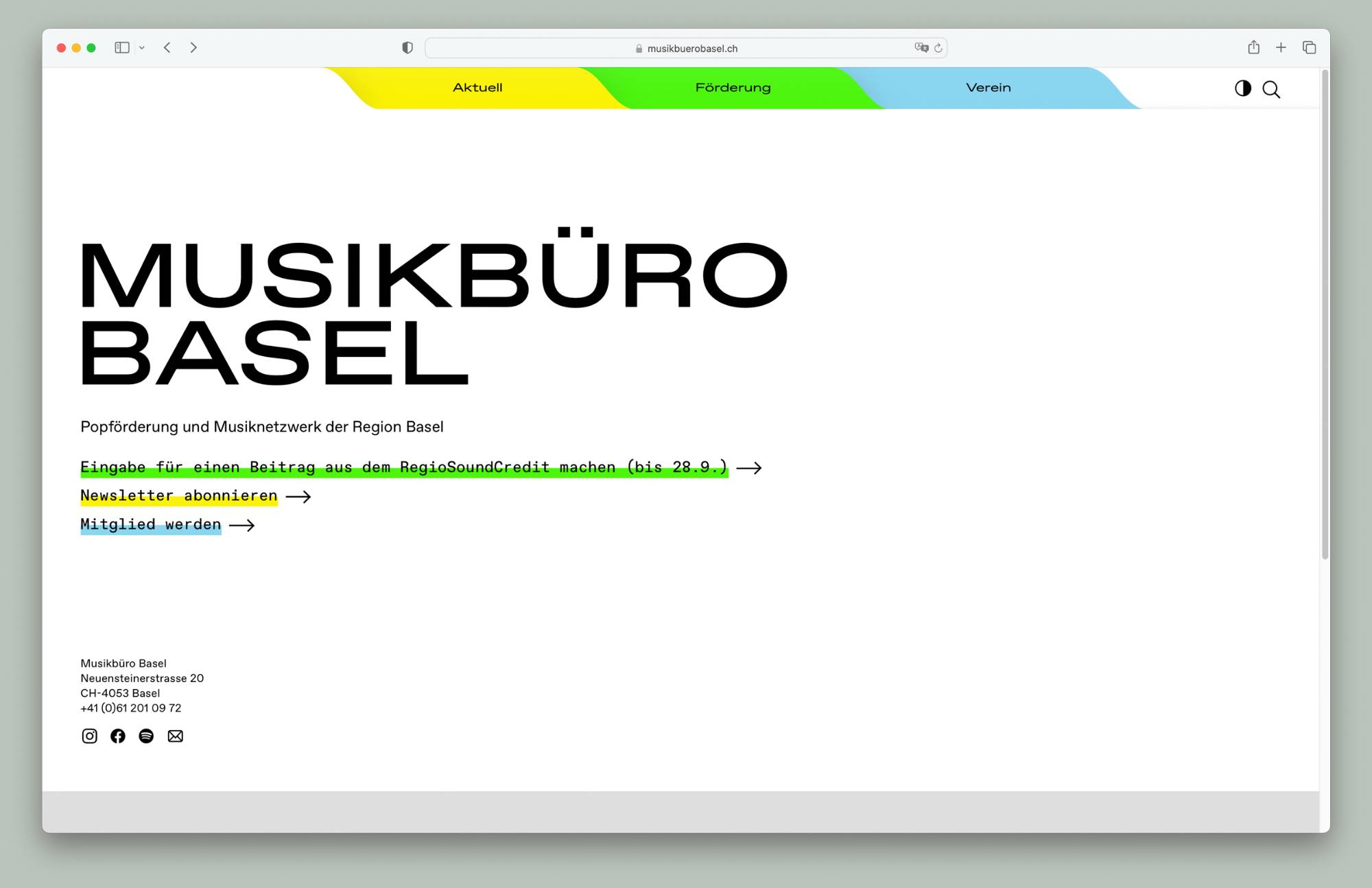Open the Facebook page icon
1372x888 pixels.
coord(118,736)
